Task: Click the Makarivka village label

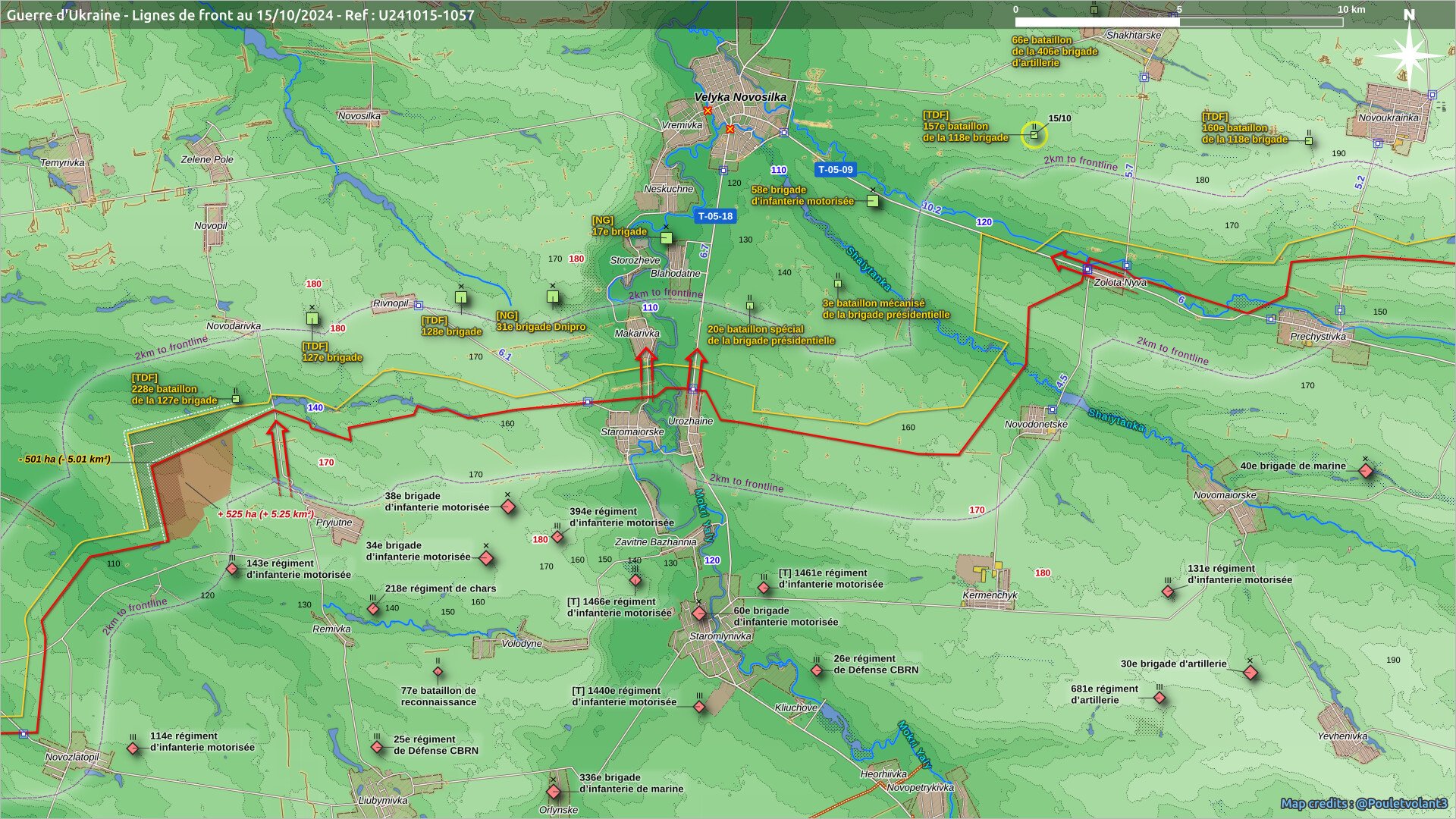Action: (x=637, y=334)
